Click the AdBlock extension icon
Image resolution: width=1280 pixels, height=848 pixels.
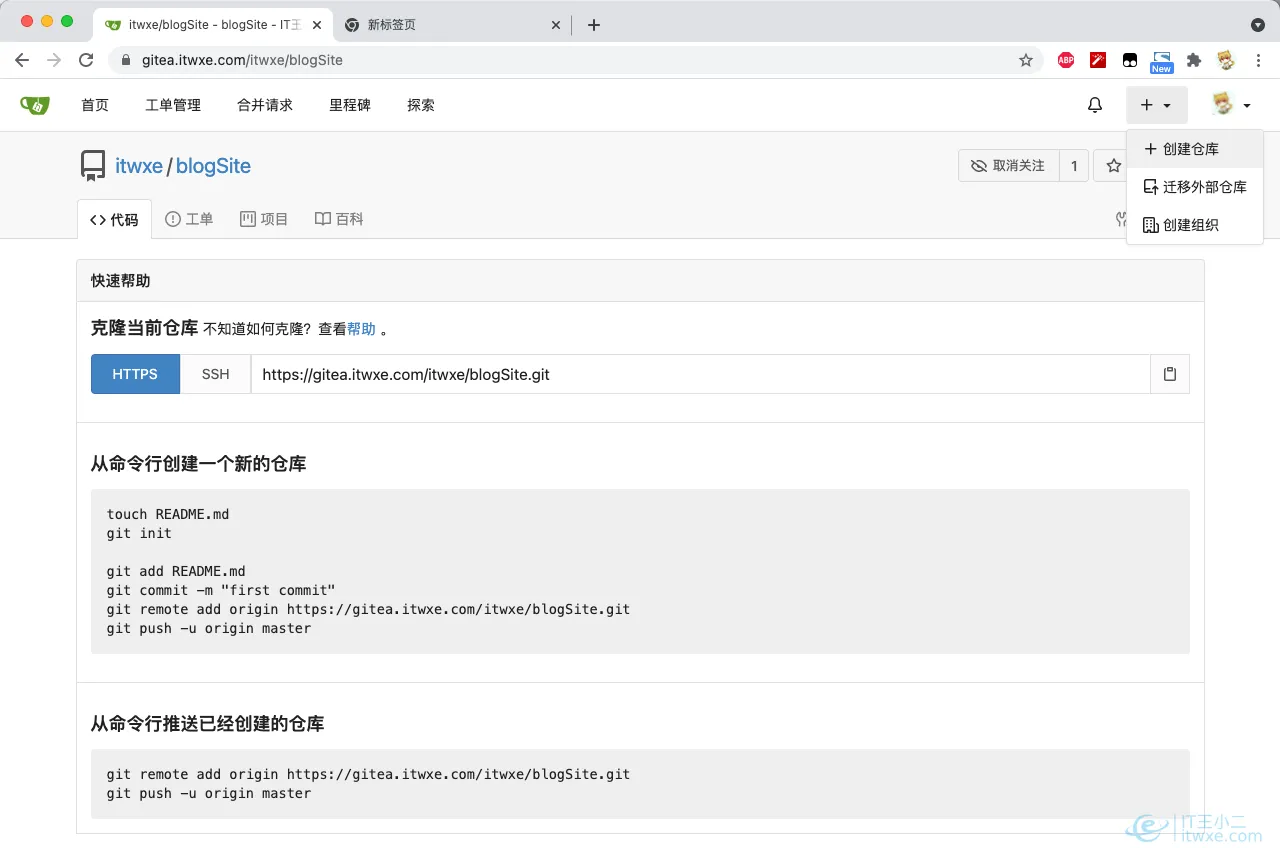[x=1065, y=60]
